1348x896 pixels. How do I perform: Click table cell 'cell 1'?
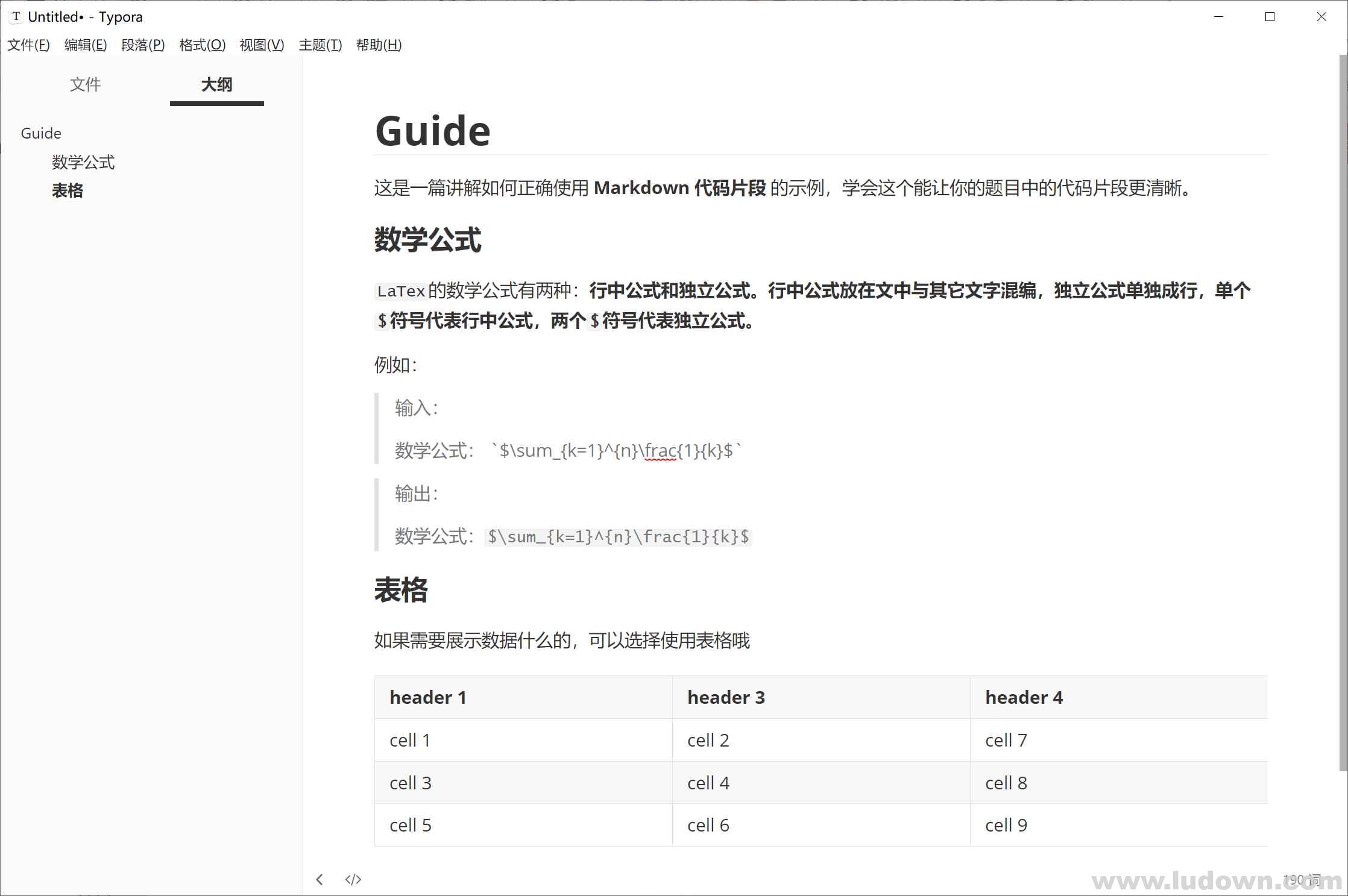(523, 740)
